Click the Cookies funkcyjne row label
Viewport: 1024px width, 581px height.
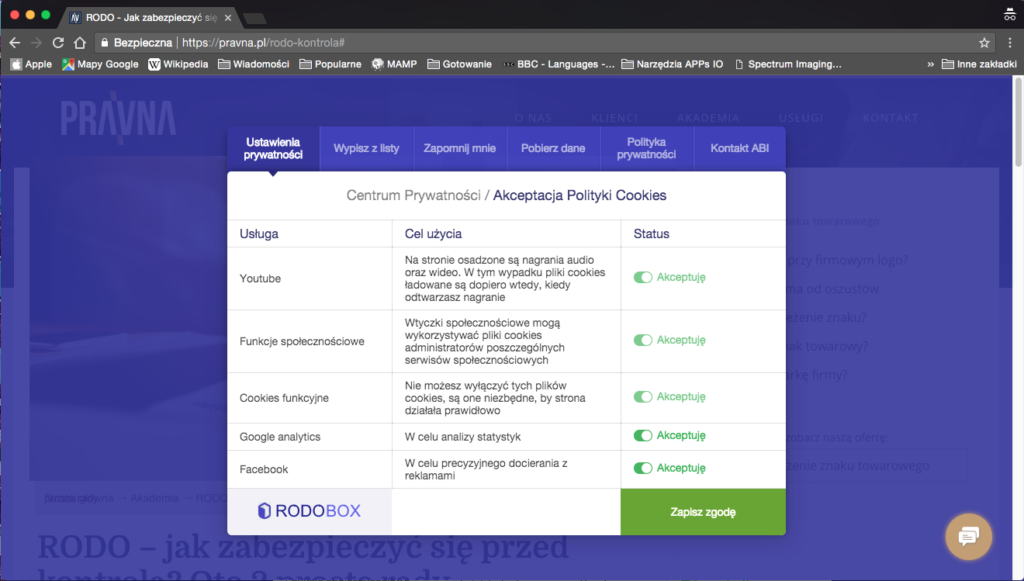pyautogui.click(x=284, y=398)
